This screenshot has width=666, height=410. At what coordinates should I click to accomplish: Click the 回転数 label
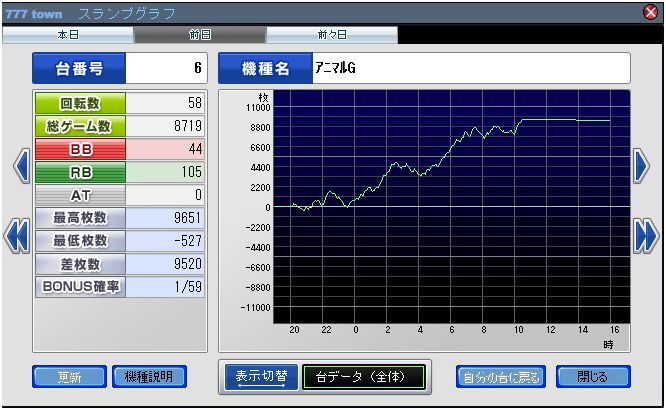pyautogui.click(x=80, y=103)
